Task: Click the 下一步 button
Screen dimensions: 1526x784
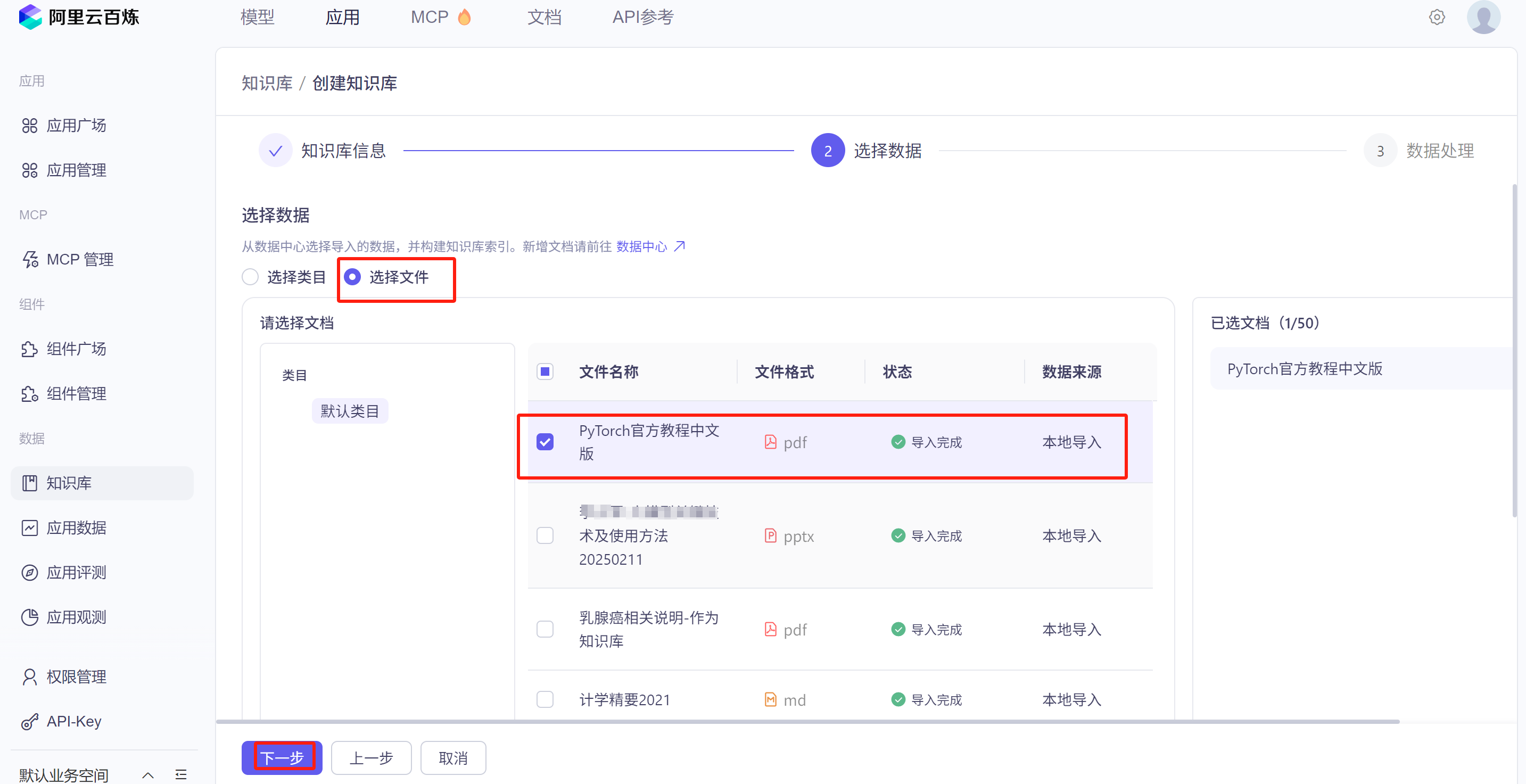Action: click(x=282, y=757)
